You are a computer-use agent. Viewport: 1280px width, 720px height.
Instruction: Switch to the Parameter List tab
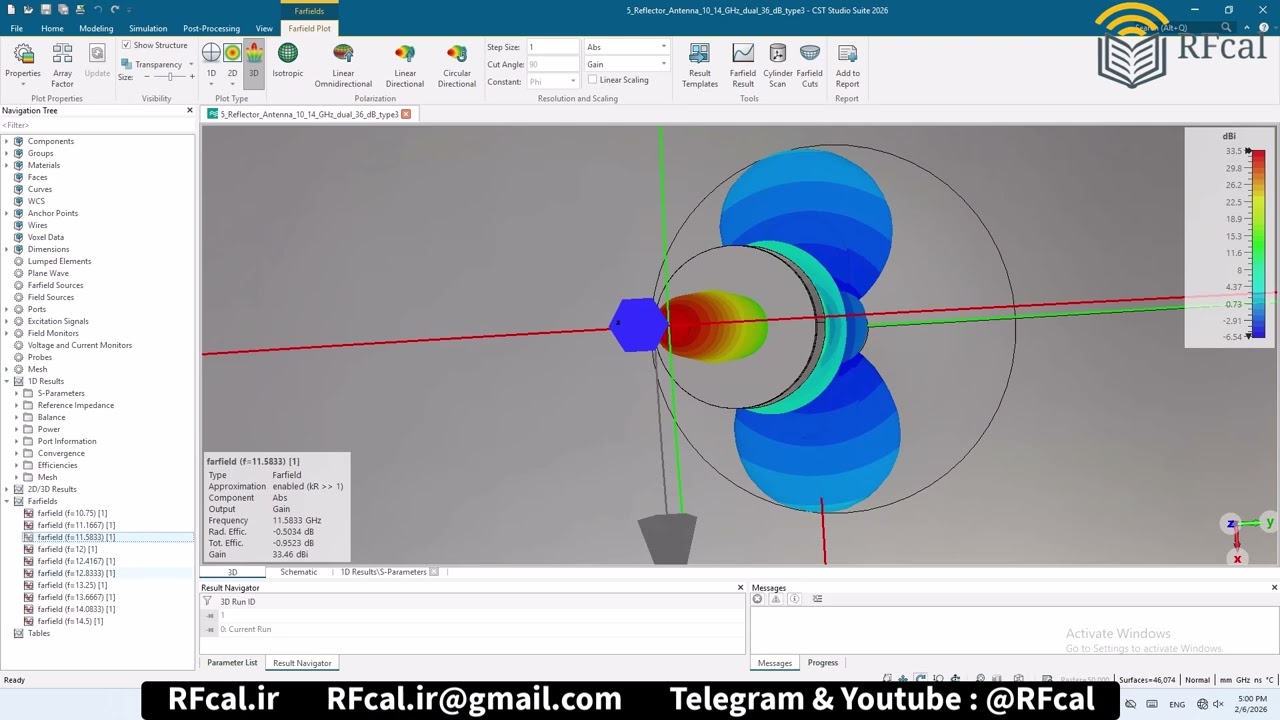click(x=232, y=663)
